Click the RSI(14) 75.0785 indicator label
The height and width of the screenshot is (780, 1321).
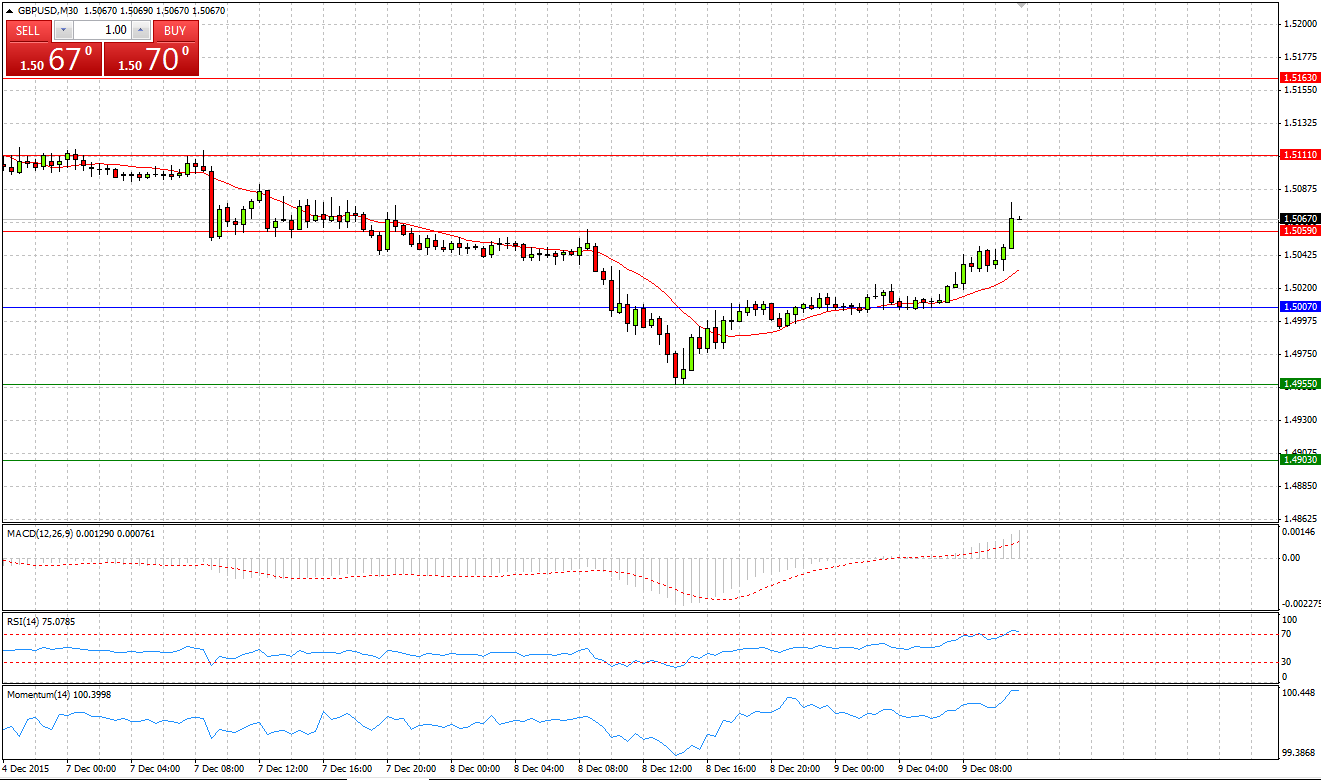click(41, 622)
